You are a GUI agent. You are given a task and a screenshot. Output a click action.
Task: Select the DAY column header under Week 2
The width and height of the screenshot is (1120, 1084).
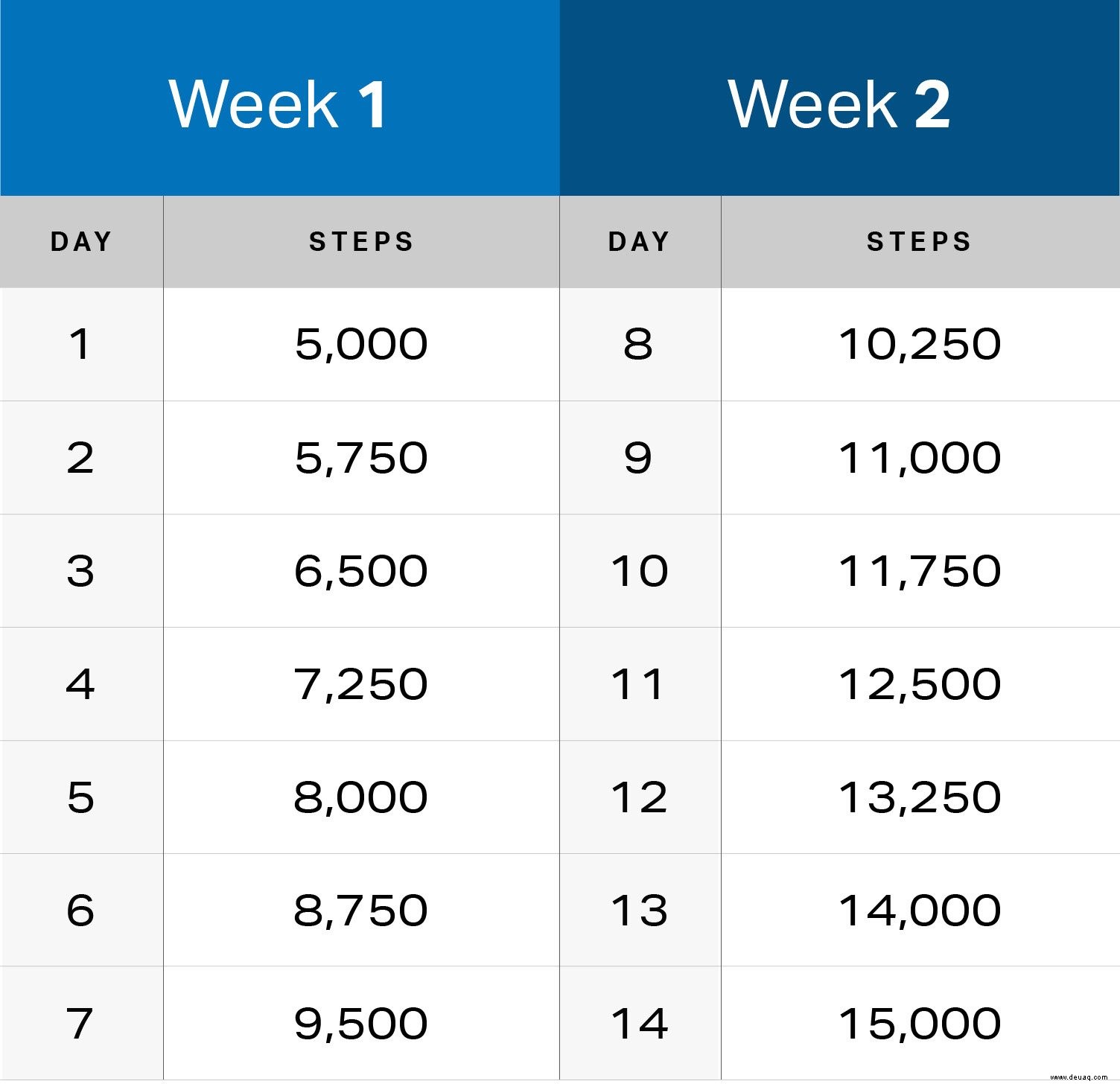[x=640, y=242]
